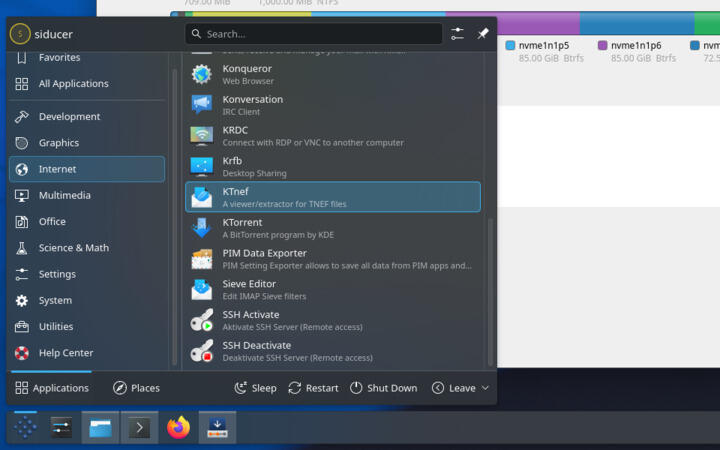Open Science & Math category
720x450 pixels.
point(87,248)
